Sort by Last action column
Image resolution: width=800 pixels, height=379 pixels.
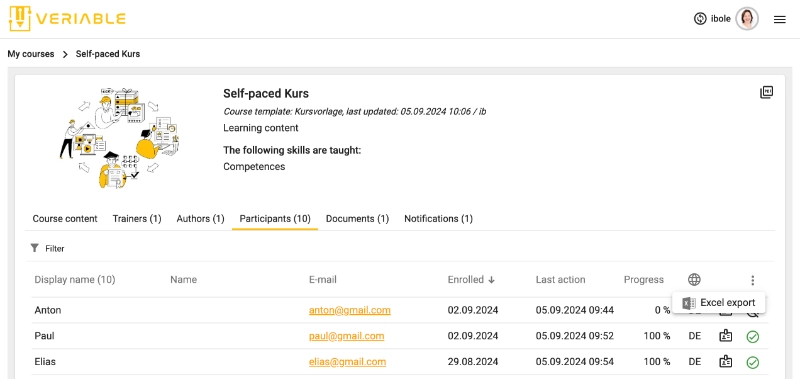click(x=560, y=280)
